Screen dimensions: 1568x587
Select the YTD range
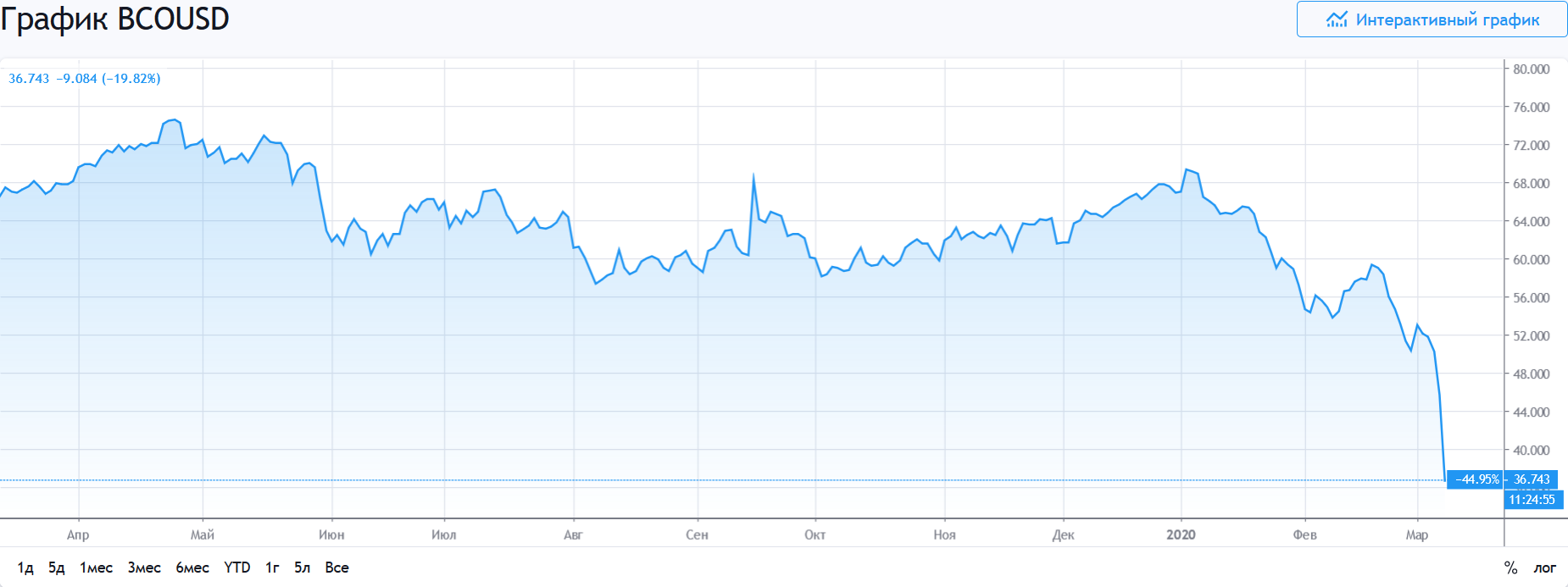237,568
